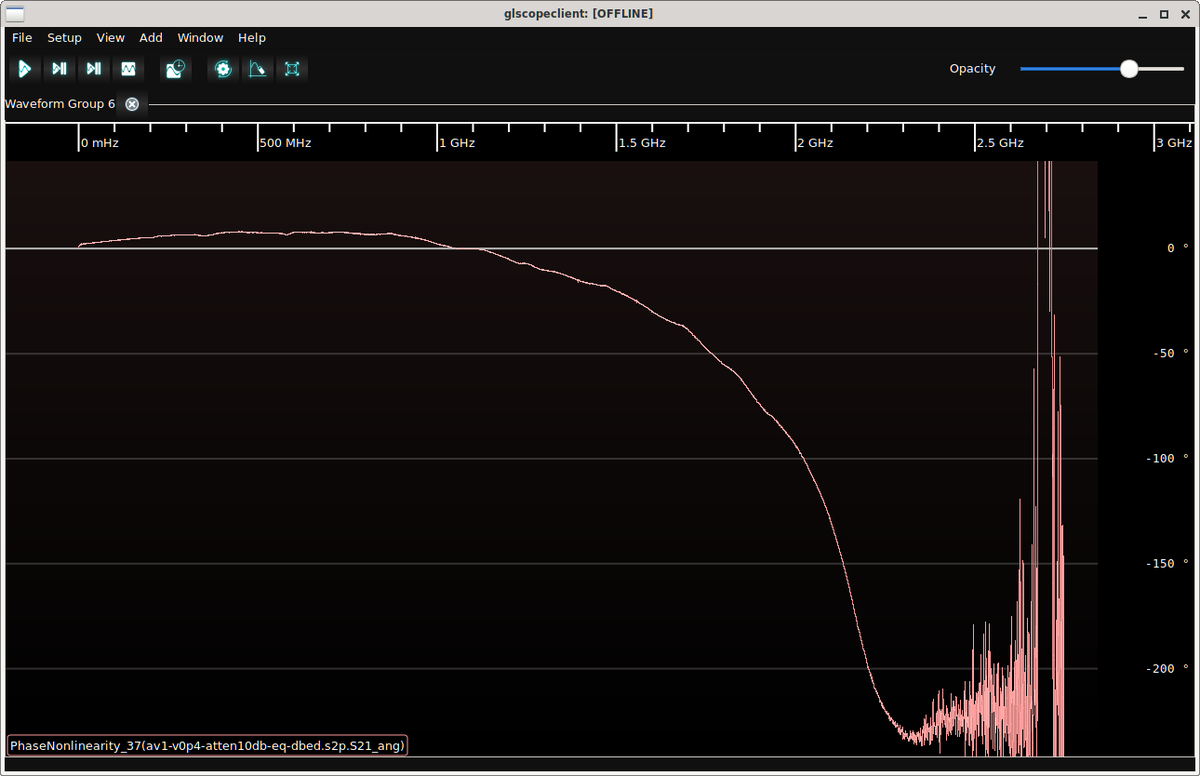The image size is (1200, 776).
Task: Click the single-trigger capture icon
Action: (59, 69)
